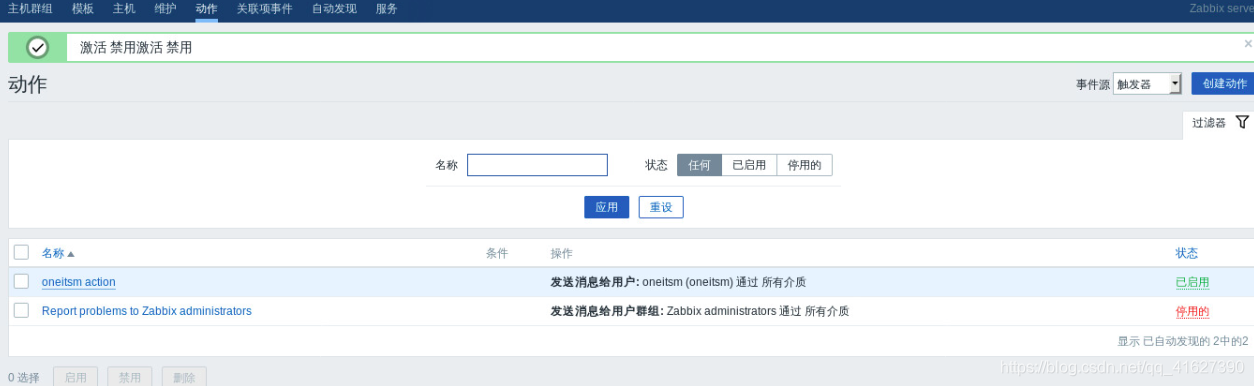
Task: Check the oneitsm action row checkbox
Action: point(21,281)
